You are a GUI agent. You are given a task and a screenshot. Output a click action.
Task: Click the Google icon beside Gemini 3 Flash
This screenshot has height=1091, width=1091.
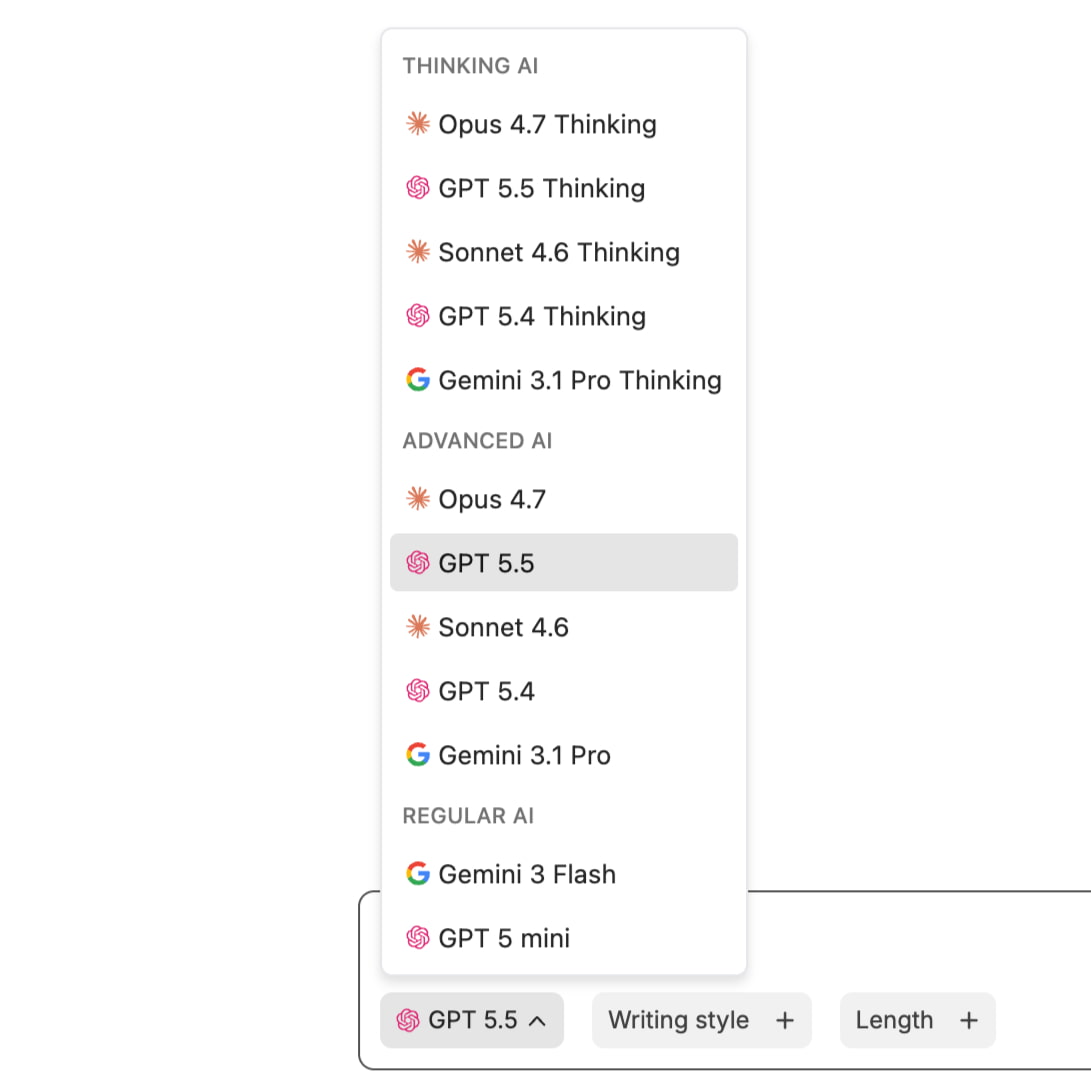(417, 873)
